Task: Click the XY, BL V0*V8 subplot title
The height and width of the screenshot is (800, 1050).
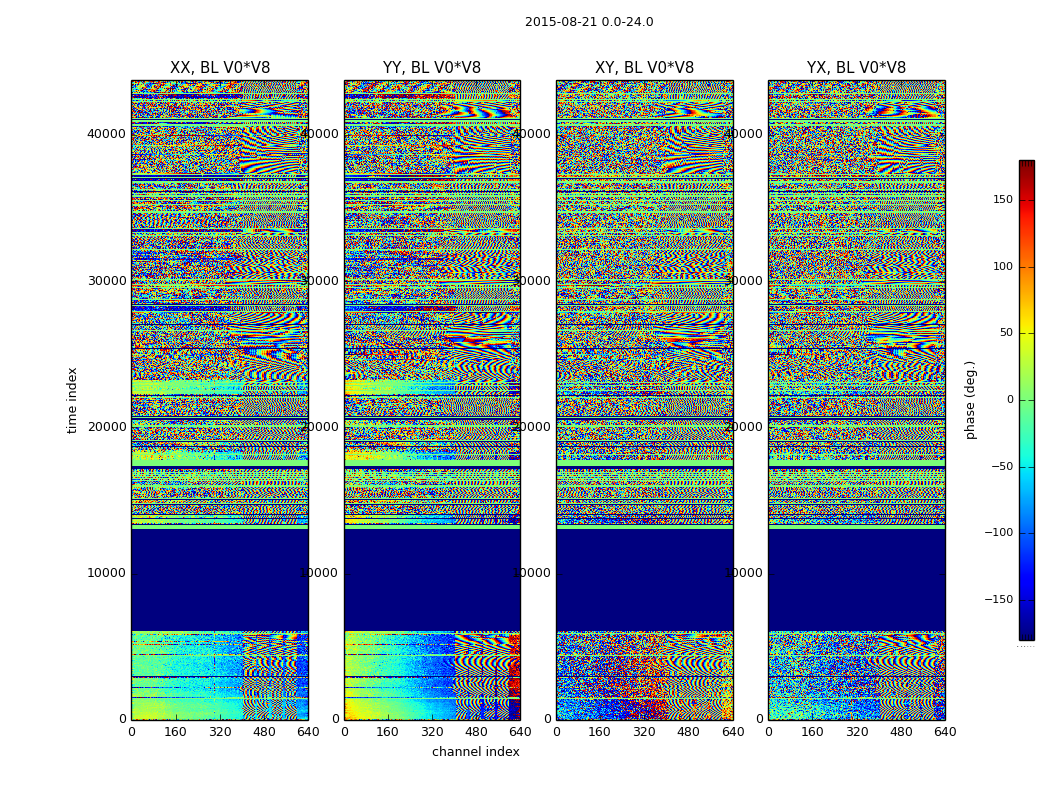Action: [644, 68]
